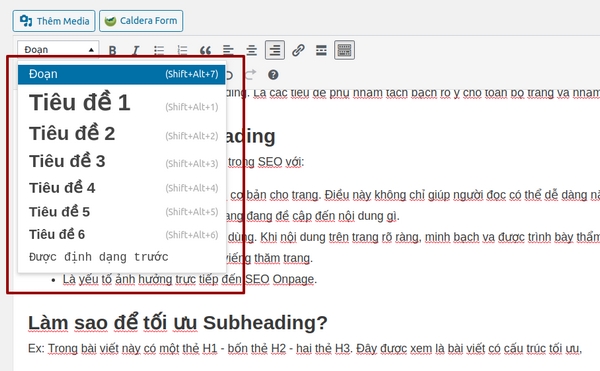Screen dimensions: 600x371
Task: Align text to the right
Action: tap(275, 50)
